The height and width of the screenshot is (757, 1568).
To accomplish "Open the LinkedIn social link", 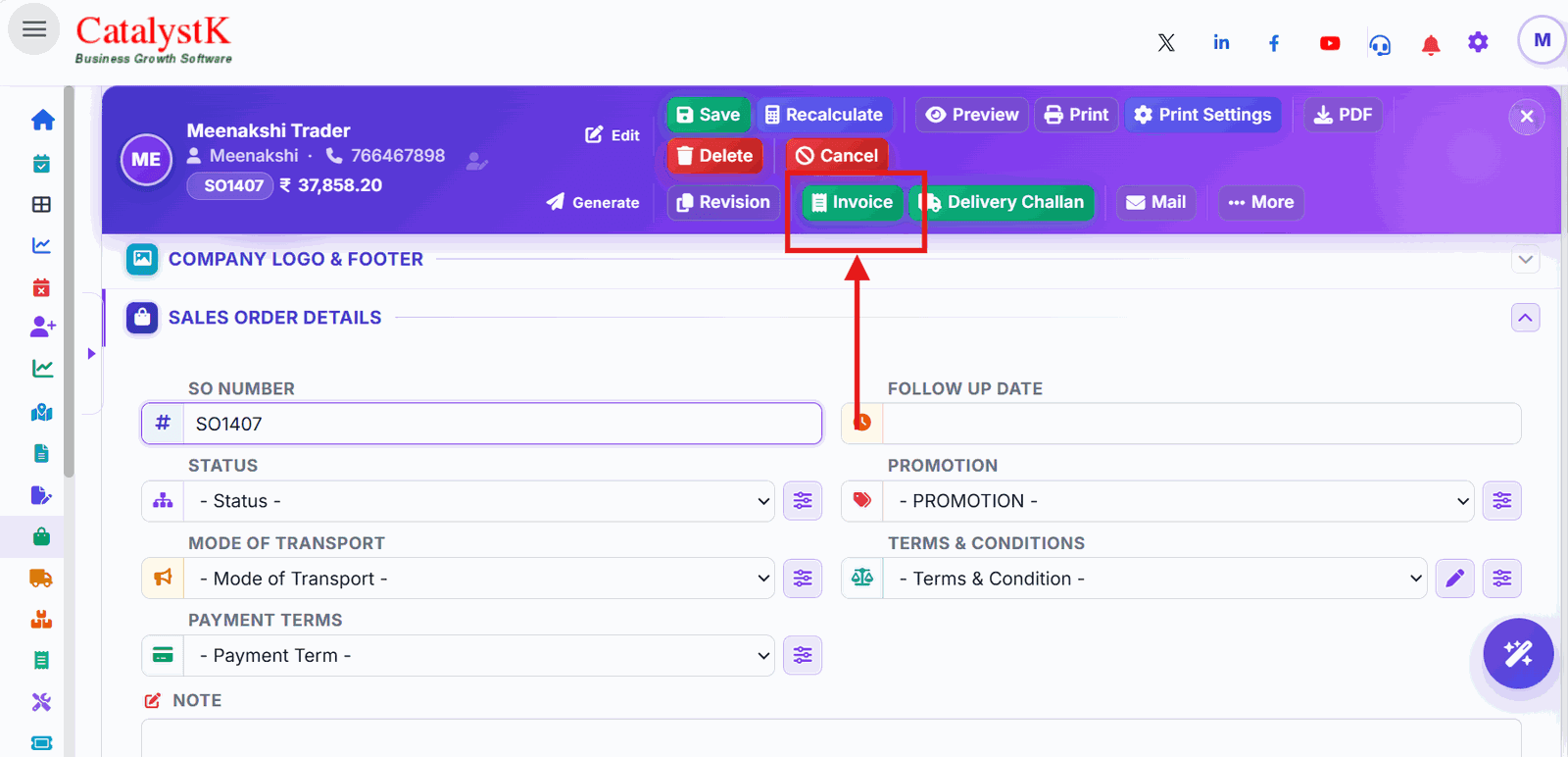I will 1221,42.
